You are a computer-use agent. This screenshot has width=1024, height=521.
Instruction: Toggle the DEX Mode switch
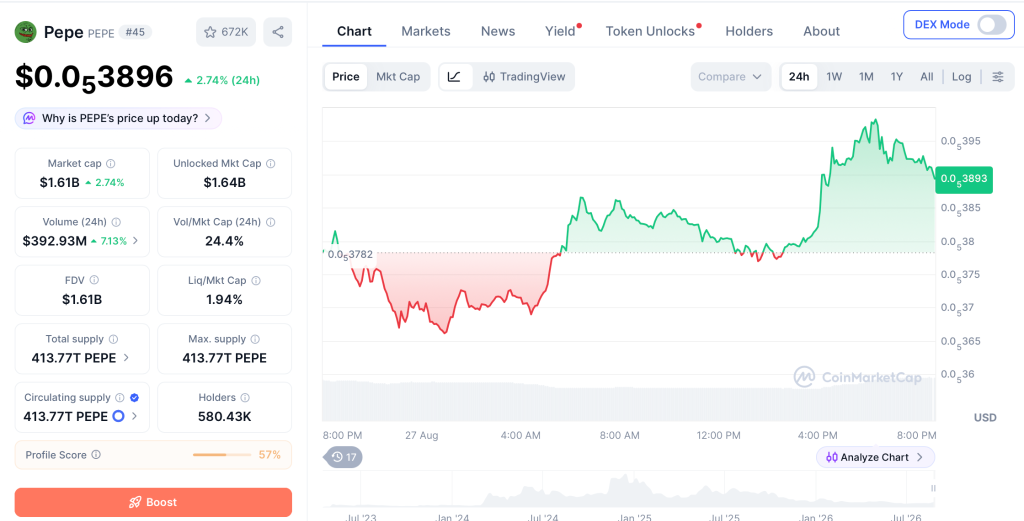pyautogui.click(x=991, y=25)
